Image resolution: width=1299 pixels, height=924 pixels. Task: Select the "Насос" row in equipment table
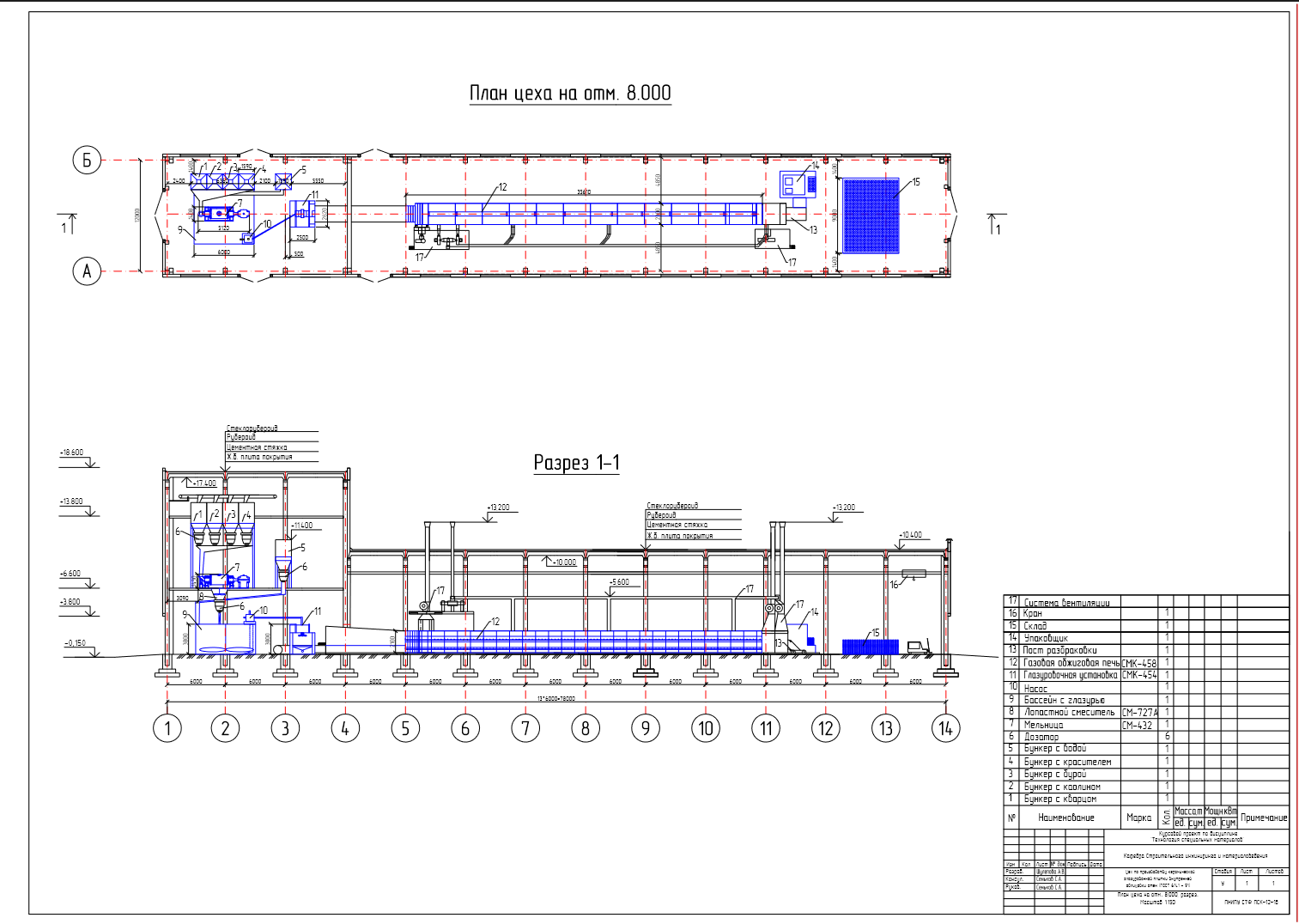pyautogui.click(x=1146, y=688)
